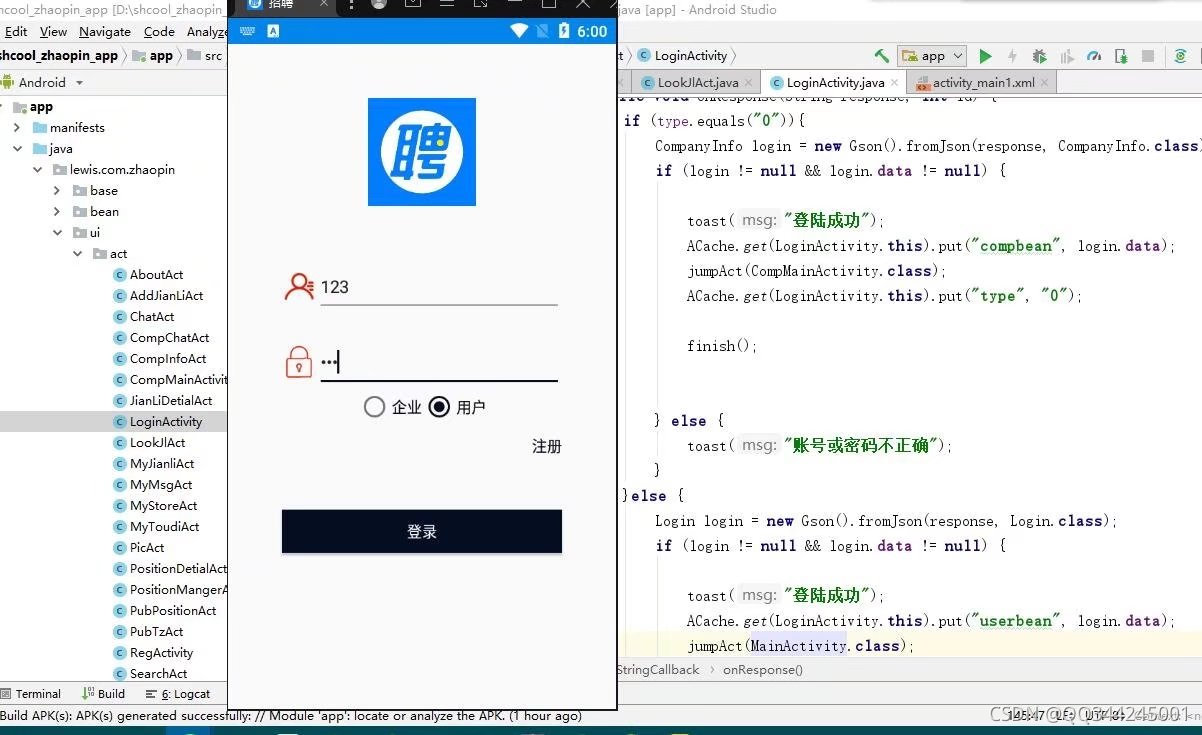Screen dimensions: 1202x735
Task: Click the recruitment app logo image
Action: point(422,152)
